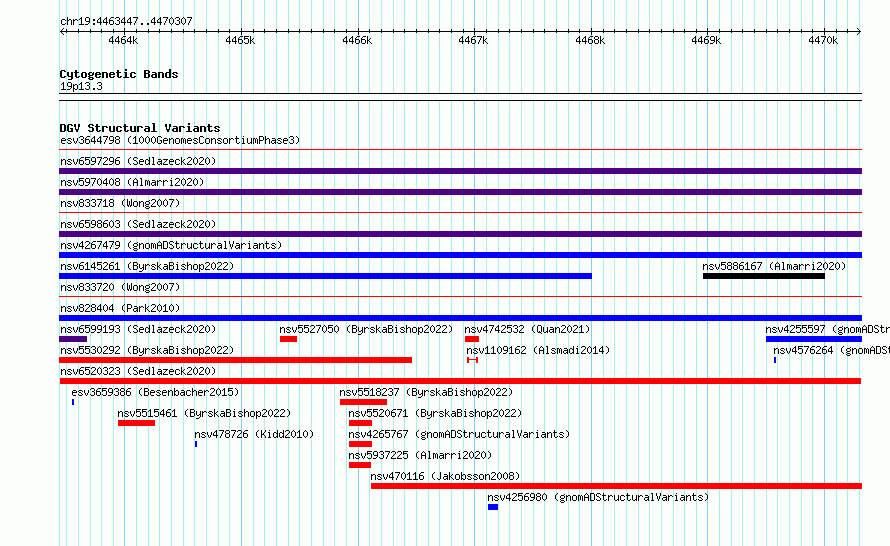This screenshot has width=890, height=546.
Task: Click the tiny blue mark under nsv478726
Action: (x=196, y=444)
